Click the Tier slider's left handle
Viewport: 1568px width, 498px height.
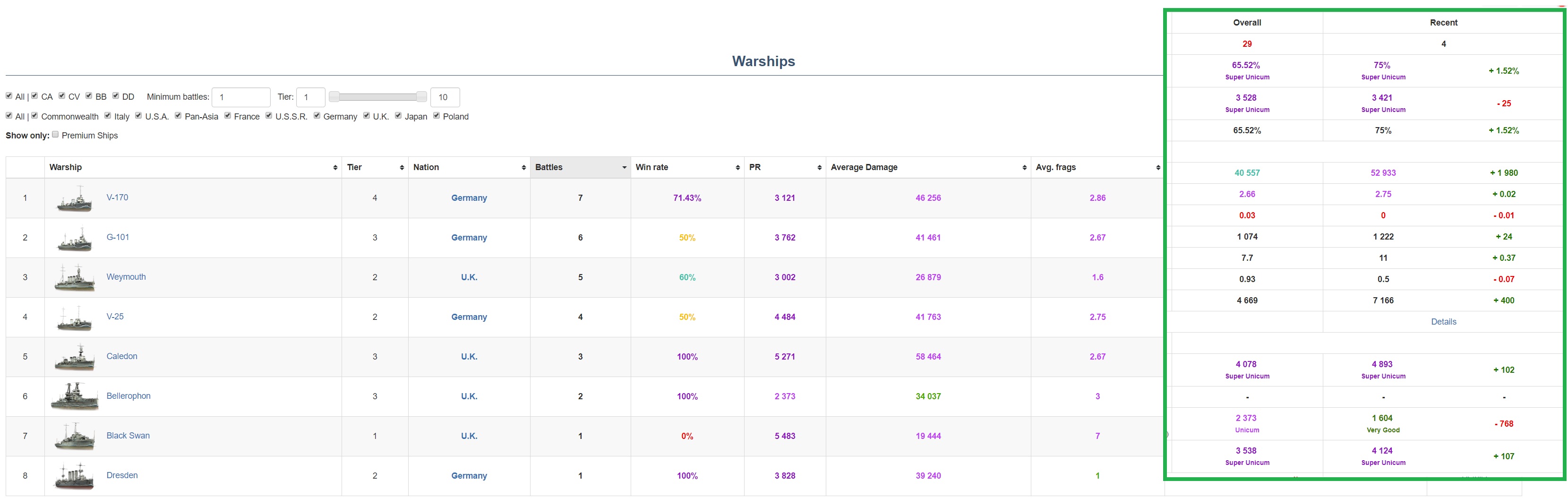tap(334, 97)
